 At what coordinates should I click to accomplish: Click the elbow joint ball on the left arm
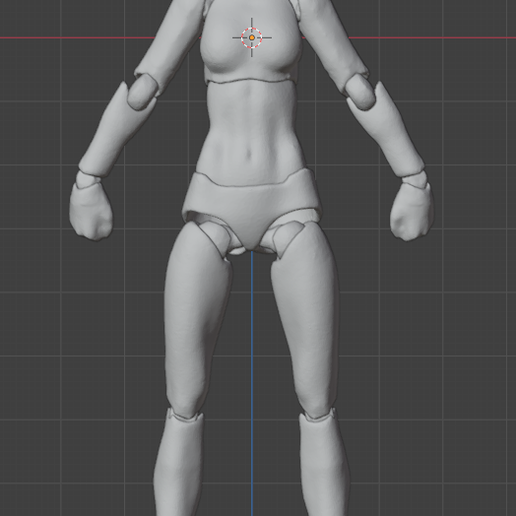(x=142, y=92)
